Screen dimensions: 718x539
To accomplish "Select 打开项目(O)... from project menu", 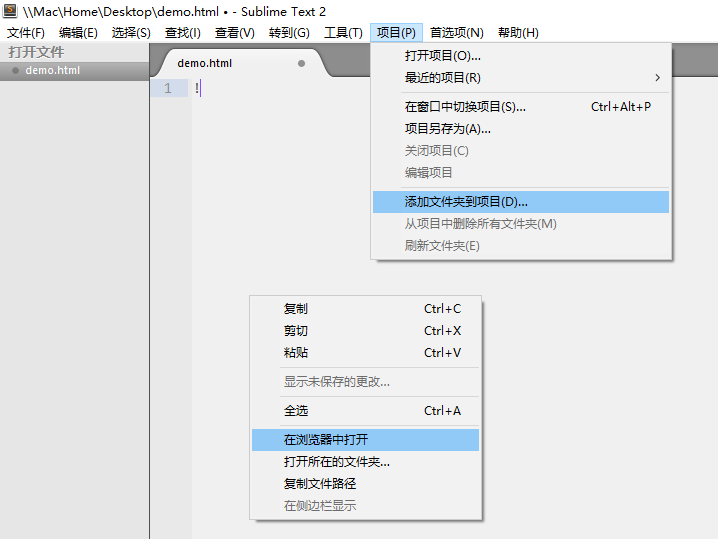I will 442,56.
